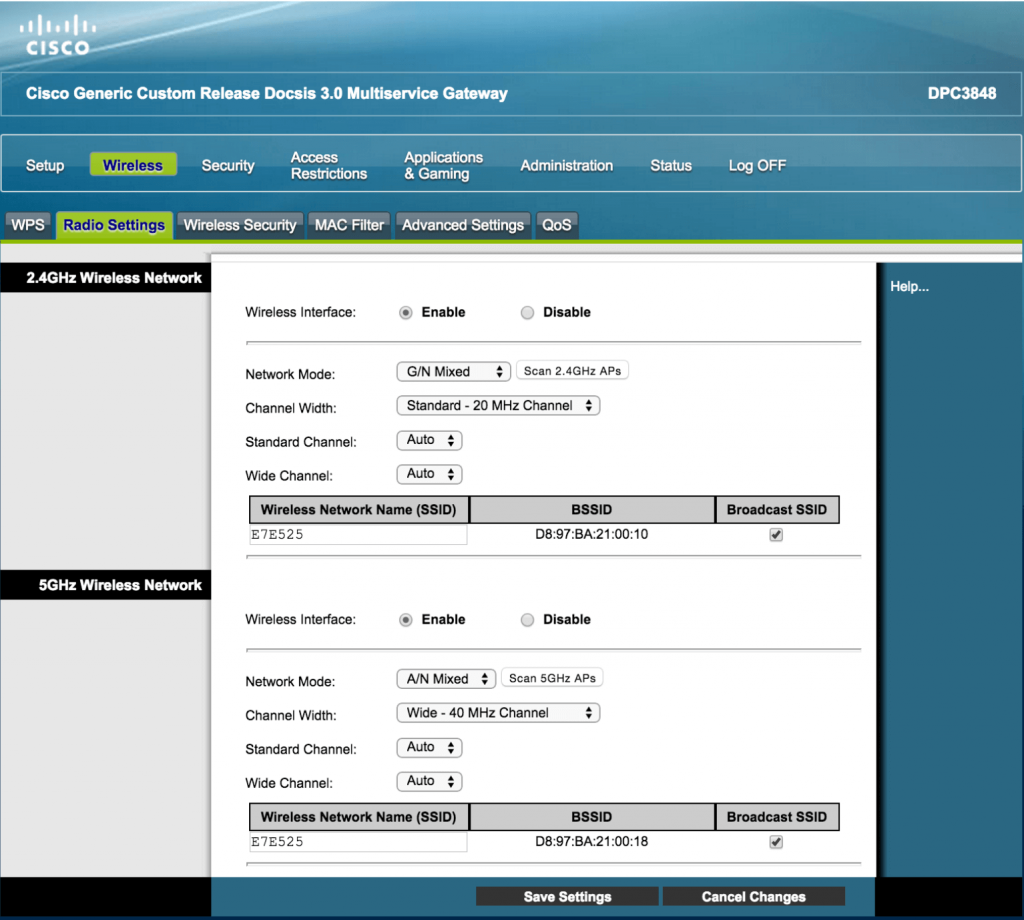Screen dimensions: 1024x920
Task: Open the Standard Channel dropdown for 2.4GHz
Action: 429,440
